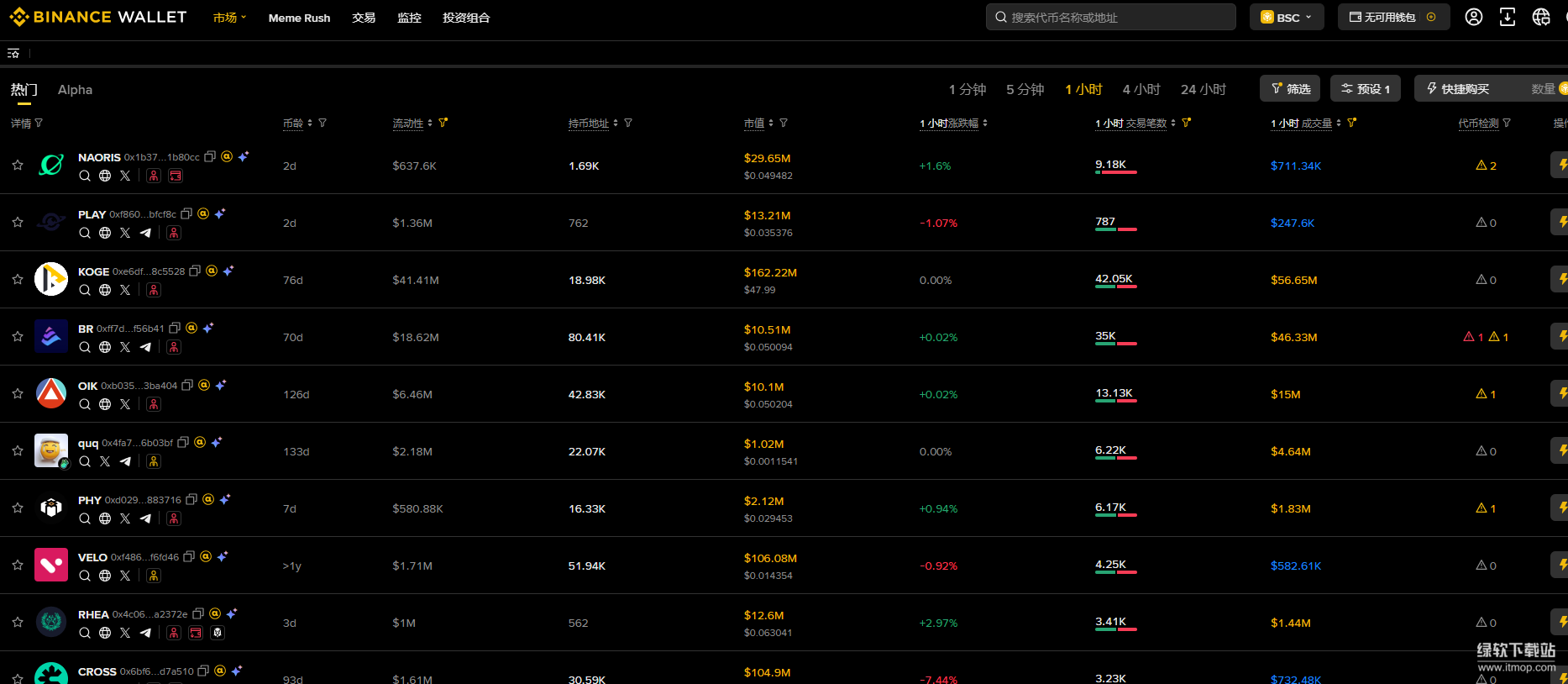The image size is (1568, 684).
Task: Copy the BR contract address
Action: [175, 328]
